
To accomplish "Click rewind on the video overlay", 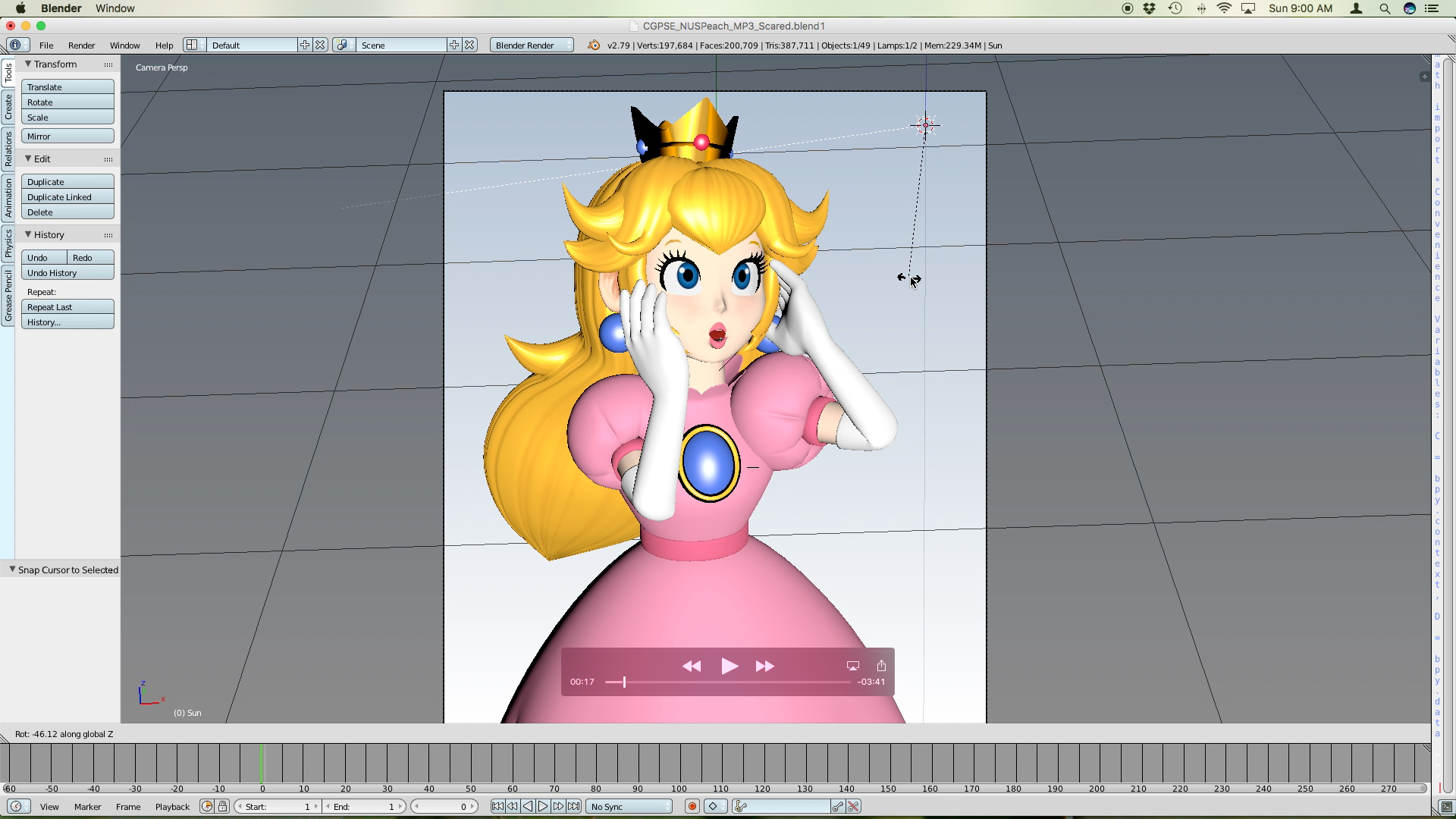I will 692,666.
